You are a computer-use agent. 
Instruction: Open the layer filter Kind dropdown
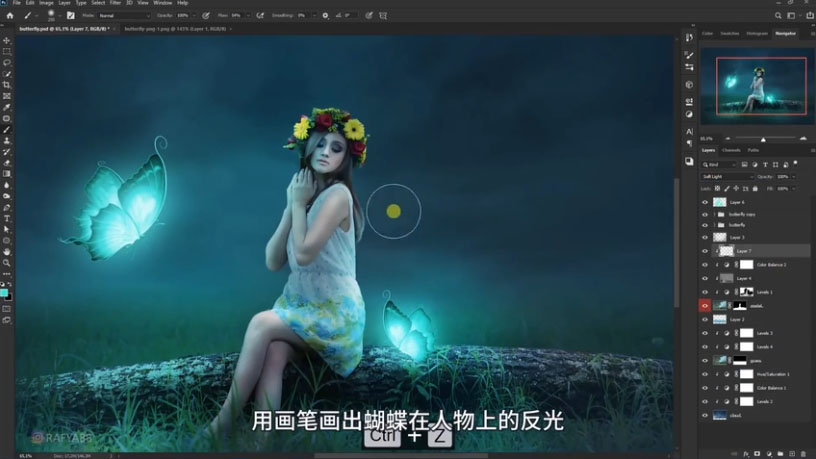tap(719, 164)
